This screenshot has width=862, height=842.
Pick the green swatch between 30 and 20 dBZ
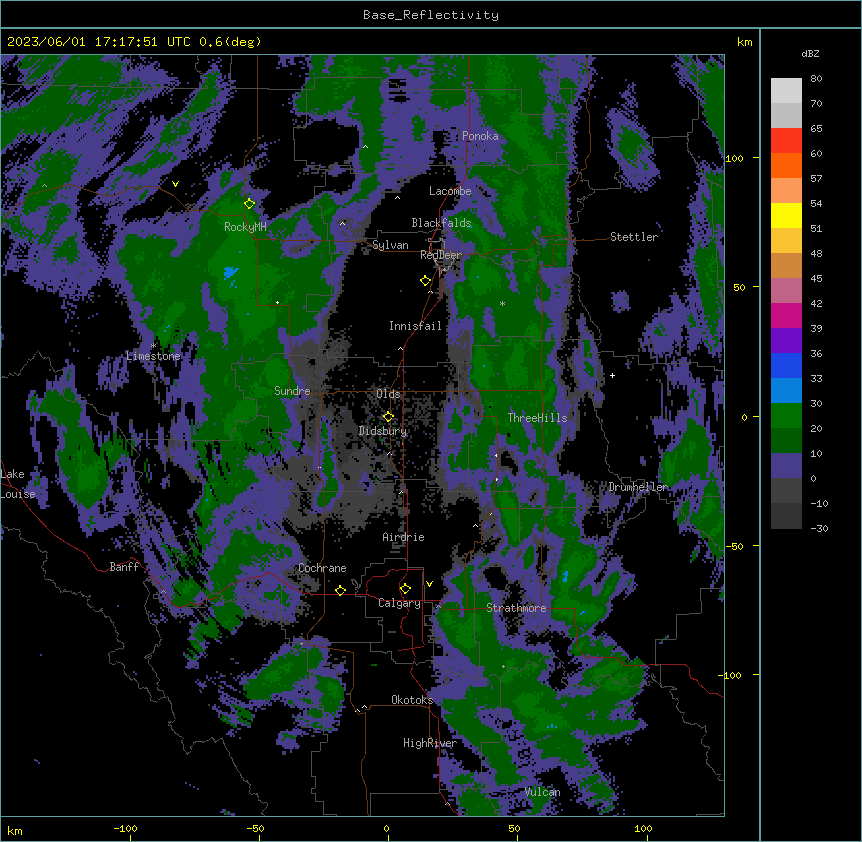[x=786, y=416]
